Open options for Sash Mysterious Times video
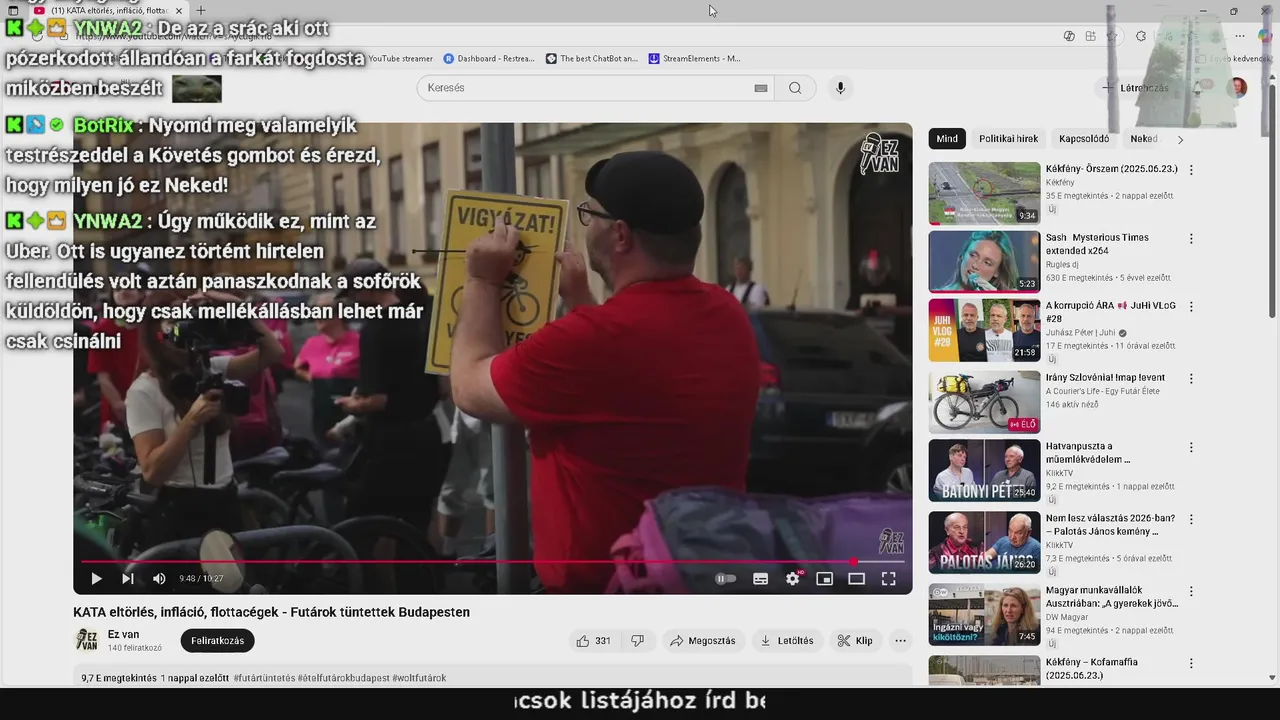This screenshot has height=720, width=1280. click(1191, 238)
